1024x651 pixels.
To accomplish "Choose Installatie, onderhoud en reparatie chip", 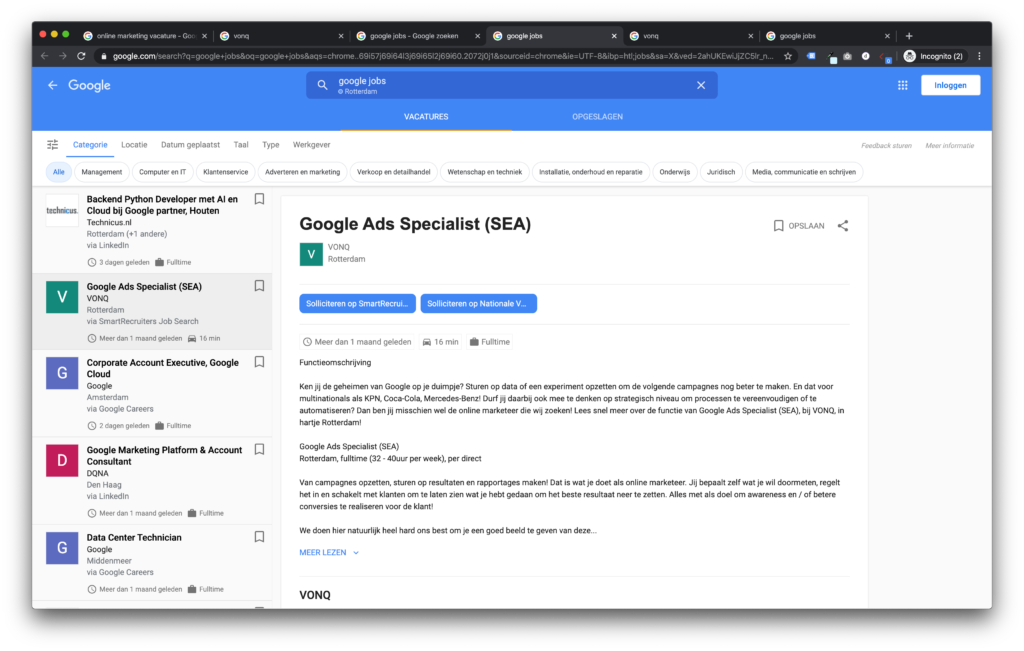I will (590, 172).
